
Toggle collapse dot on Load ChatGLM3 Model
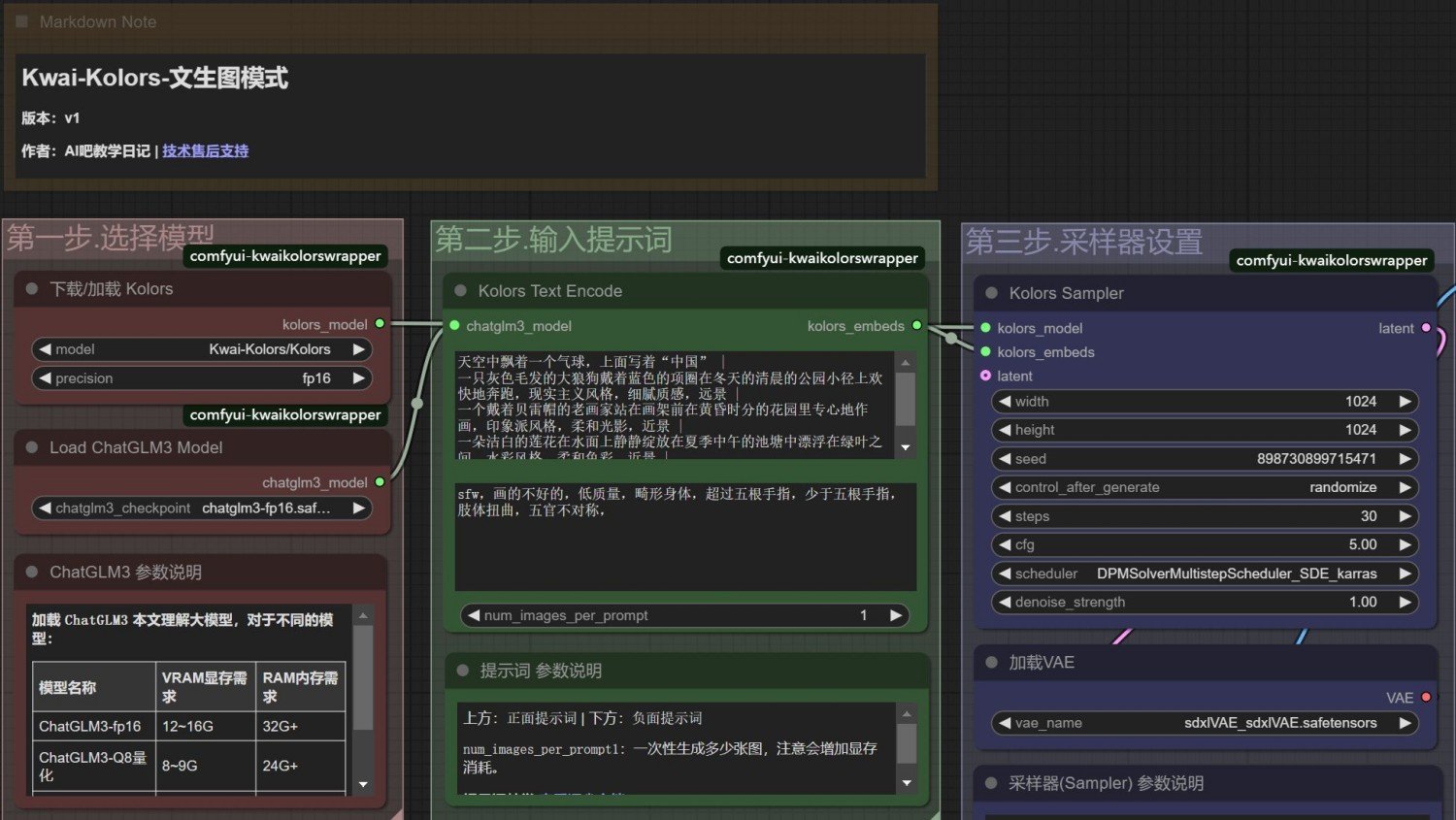[x=32, y=447]
